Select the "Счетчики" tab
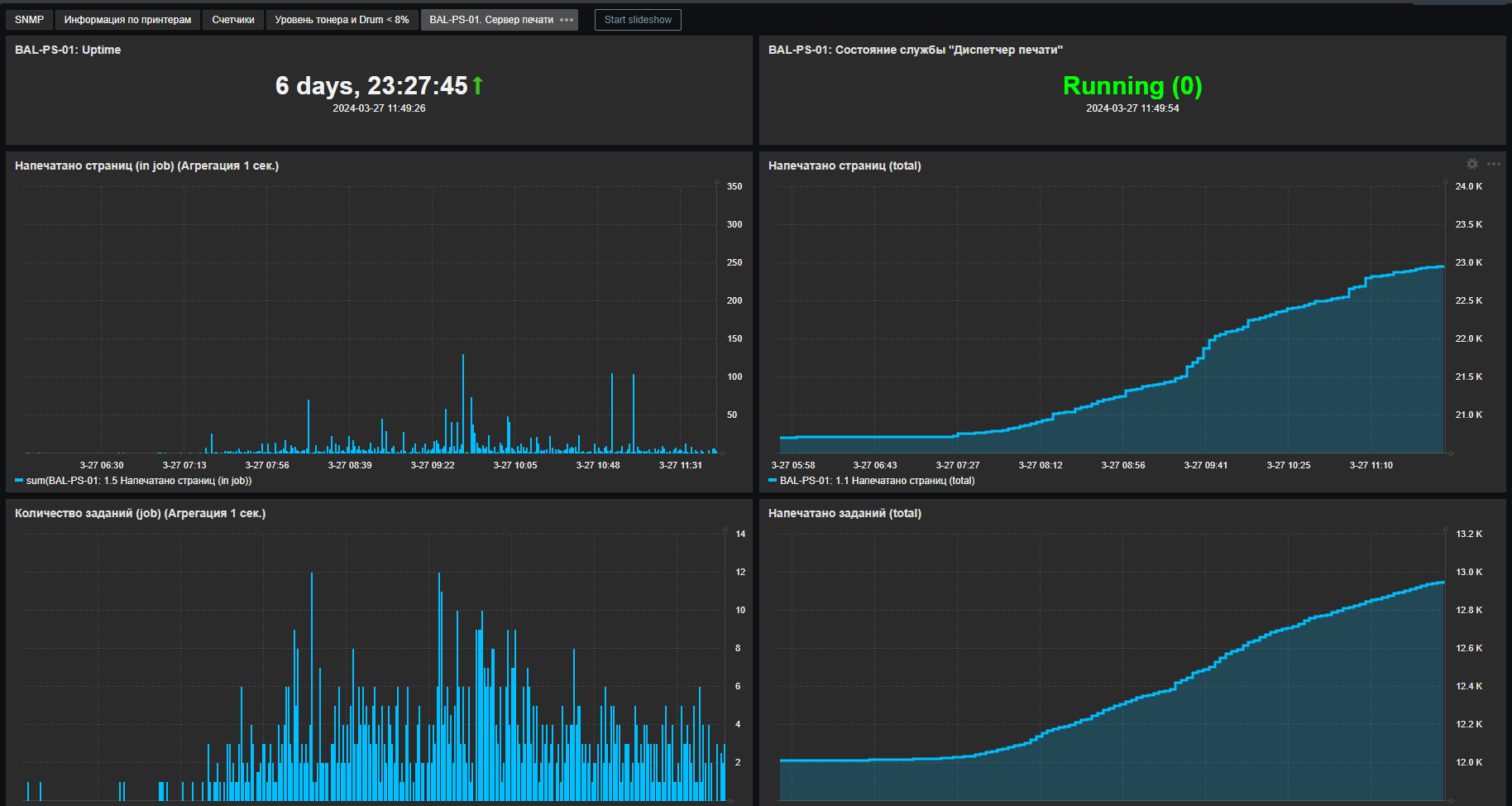 point(233,20)
